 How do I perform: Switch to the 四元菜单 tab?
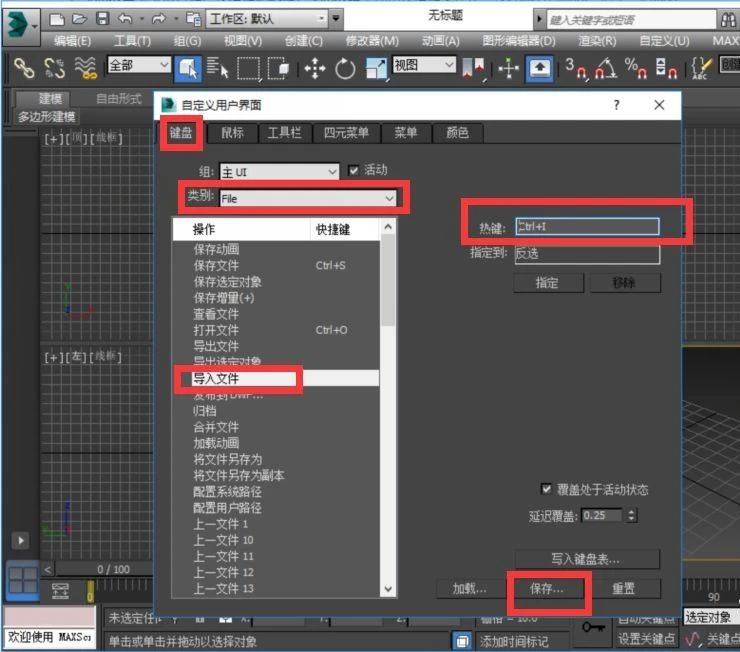346,133
